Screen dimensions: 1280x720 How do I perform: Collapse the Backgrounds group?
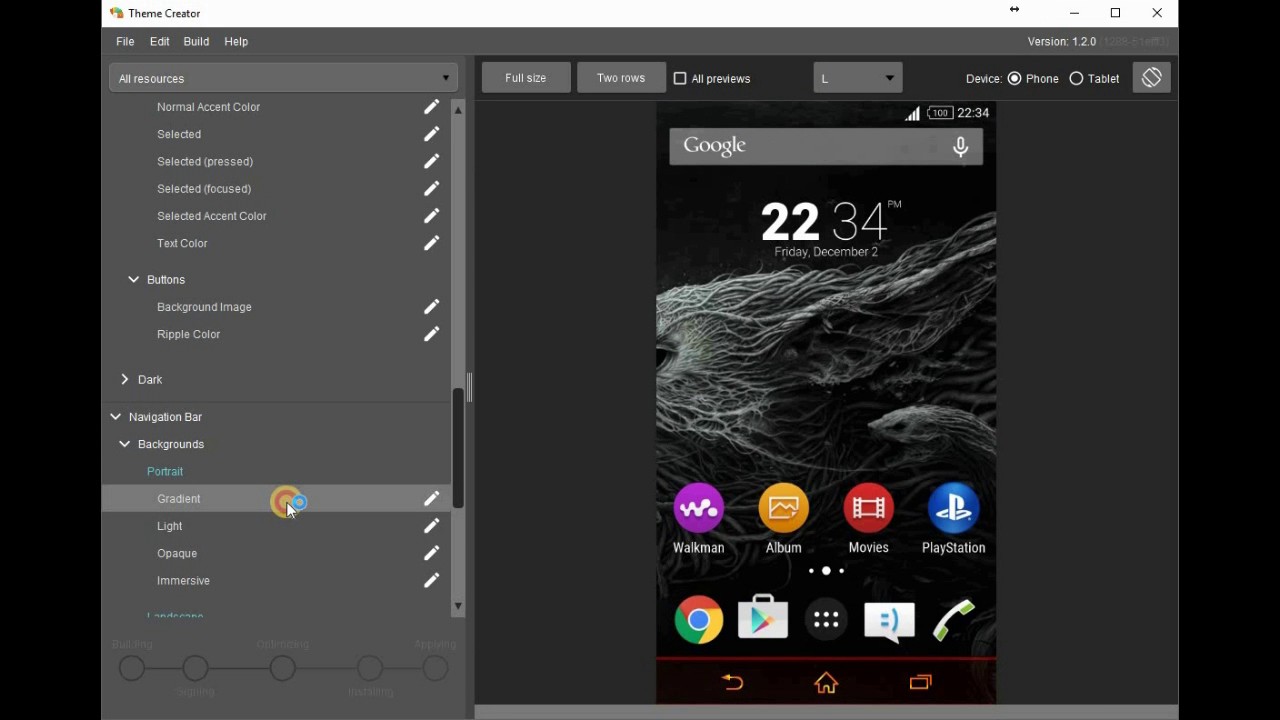coord(124,444)
